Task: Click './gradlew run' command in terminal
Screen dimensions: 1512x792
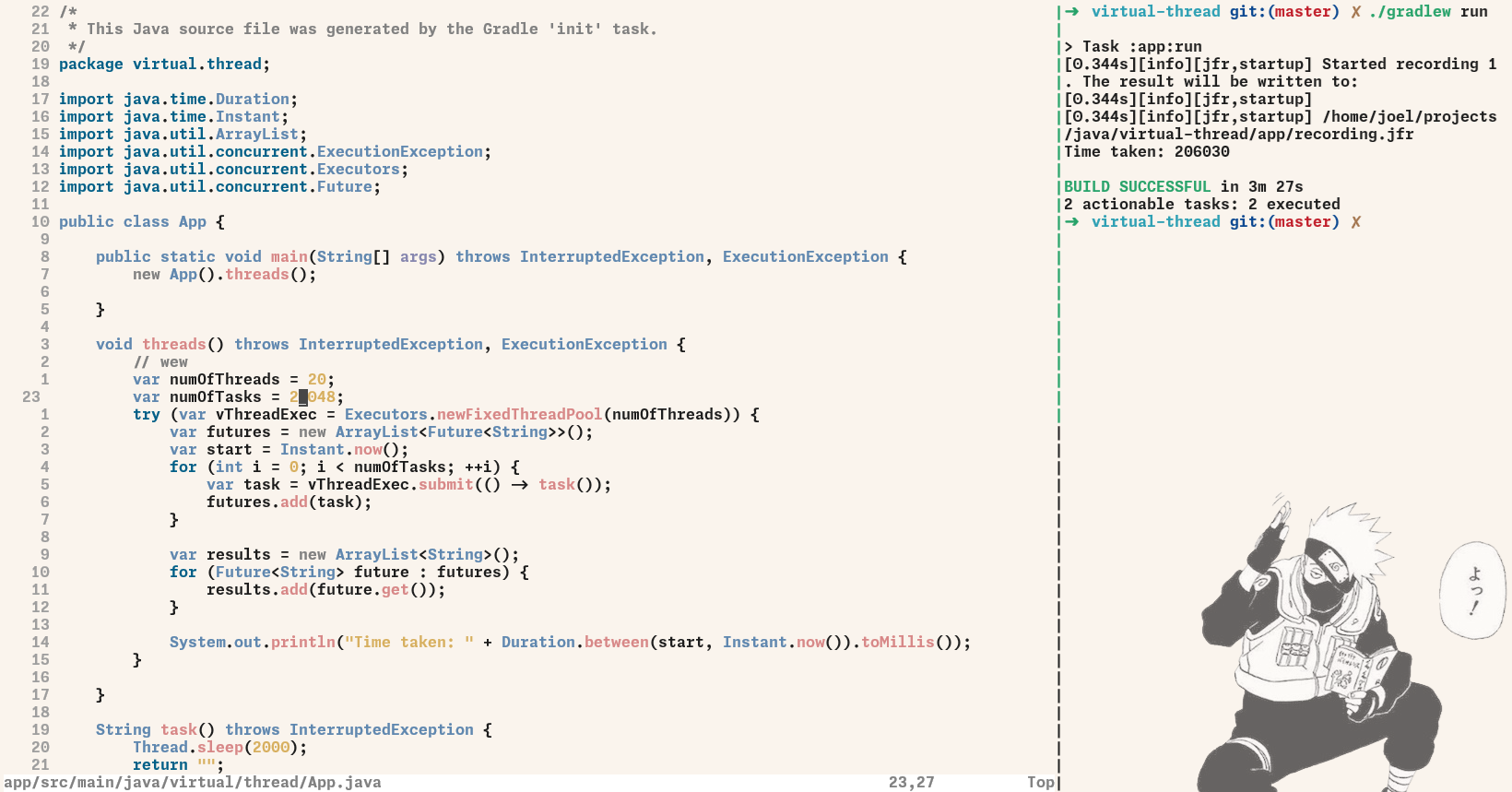Action: pos(1428,11)
